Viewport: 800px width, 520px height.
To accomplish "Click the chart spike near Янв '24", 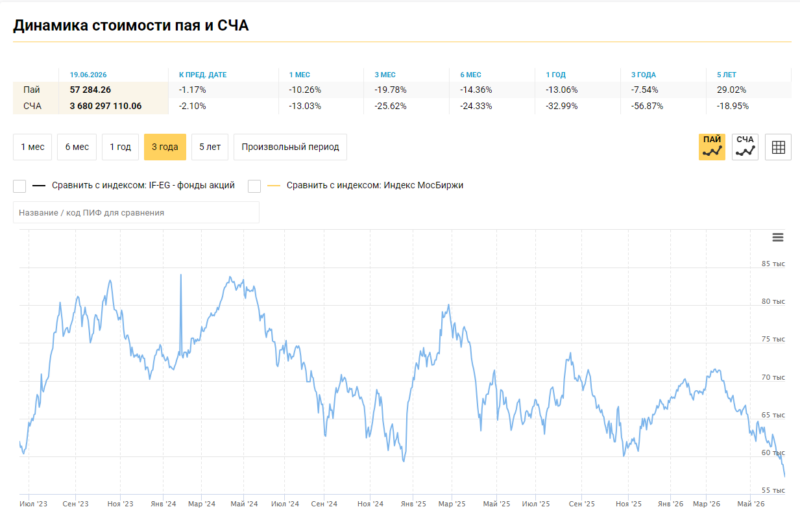I will (181, 276).
